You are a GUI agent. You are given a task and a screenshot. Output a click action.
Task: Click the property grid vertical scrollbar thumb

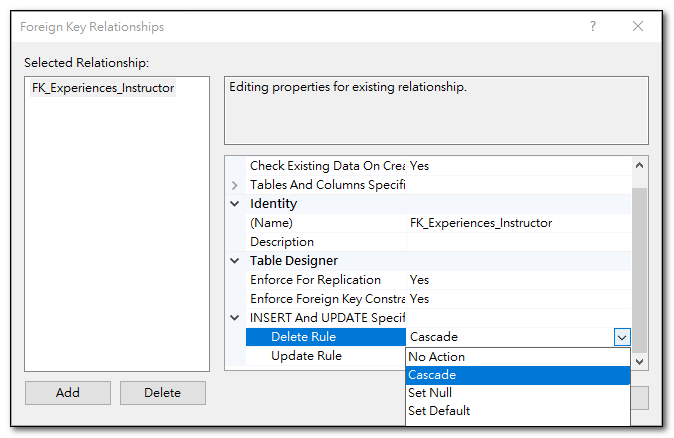point(639,270)
